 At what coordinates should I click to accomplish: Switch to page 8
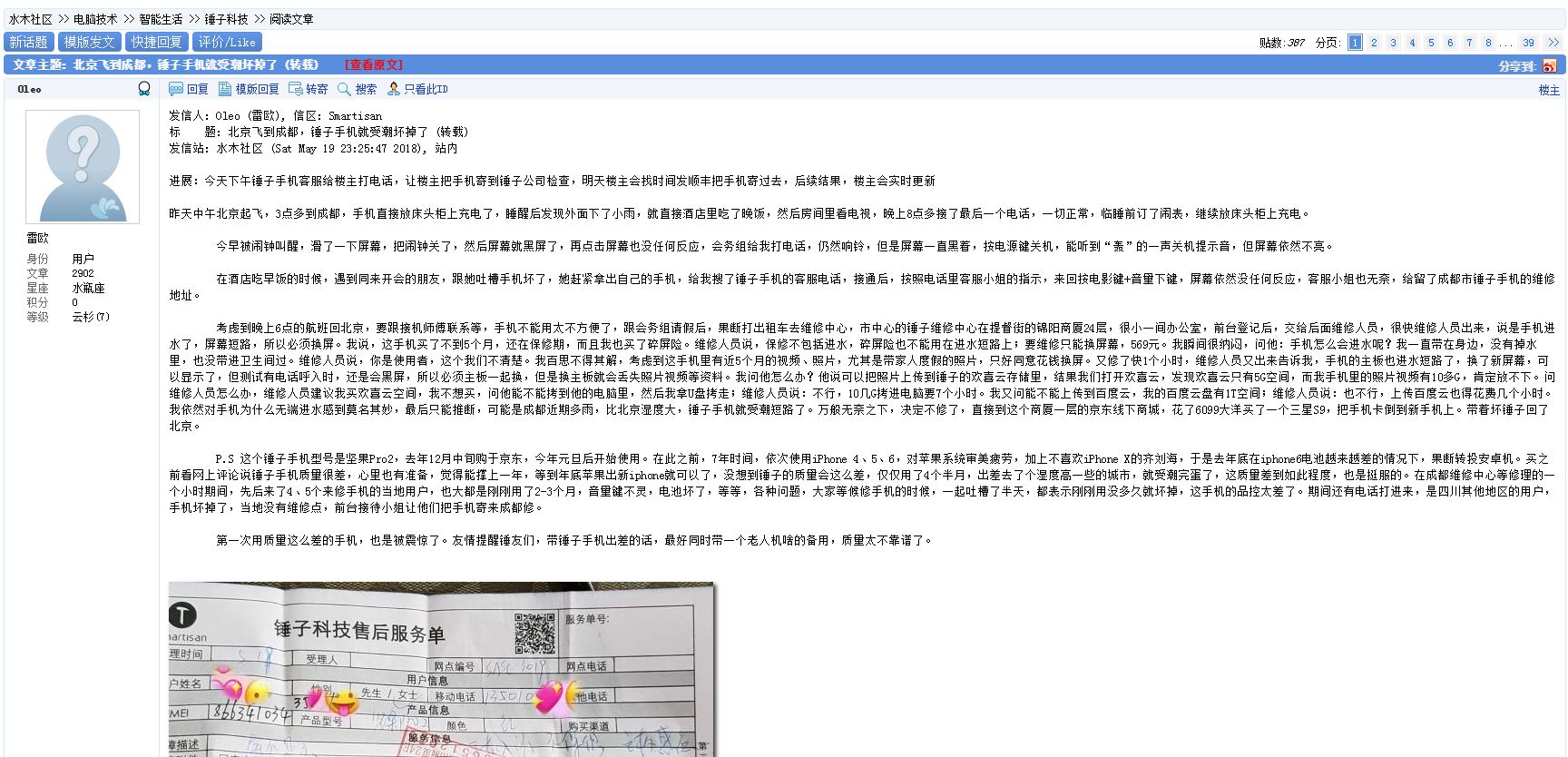[1488, 43]
